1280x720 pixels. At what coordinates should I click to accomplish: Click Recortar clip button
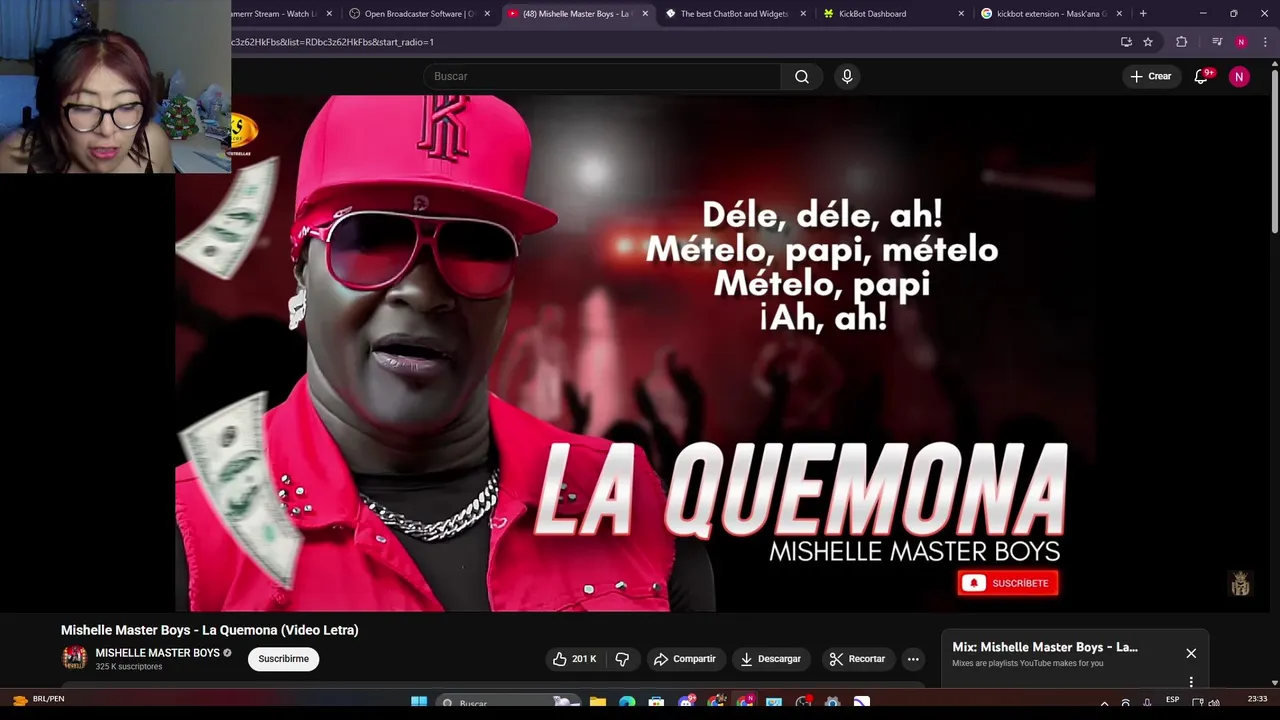(857, 659)
